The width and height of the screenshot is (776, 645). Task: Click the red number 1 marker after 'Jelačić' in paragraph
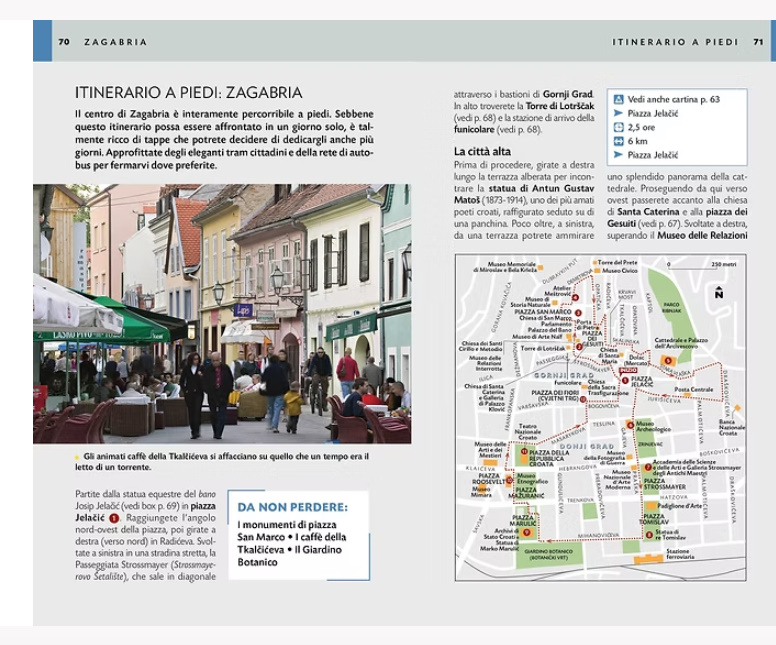tap(114, 518)
